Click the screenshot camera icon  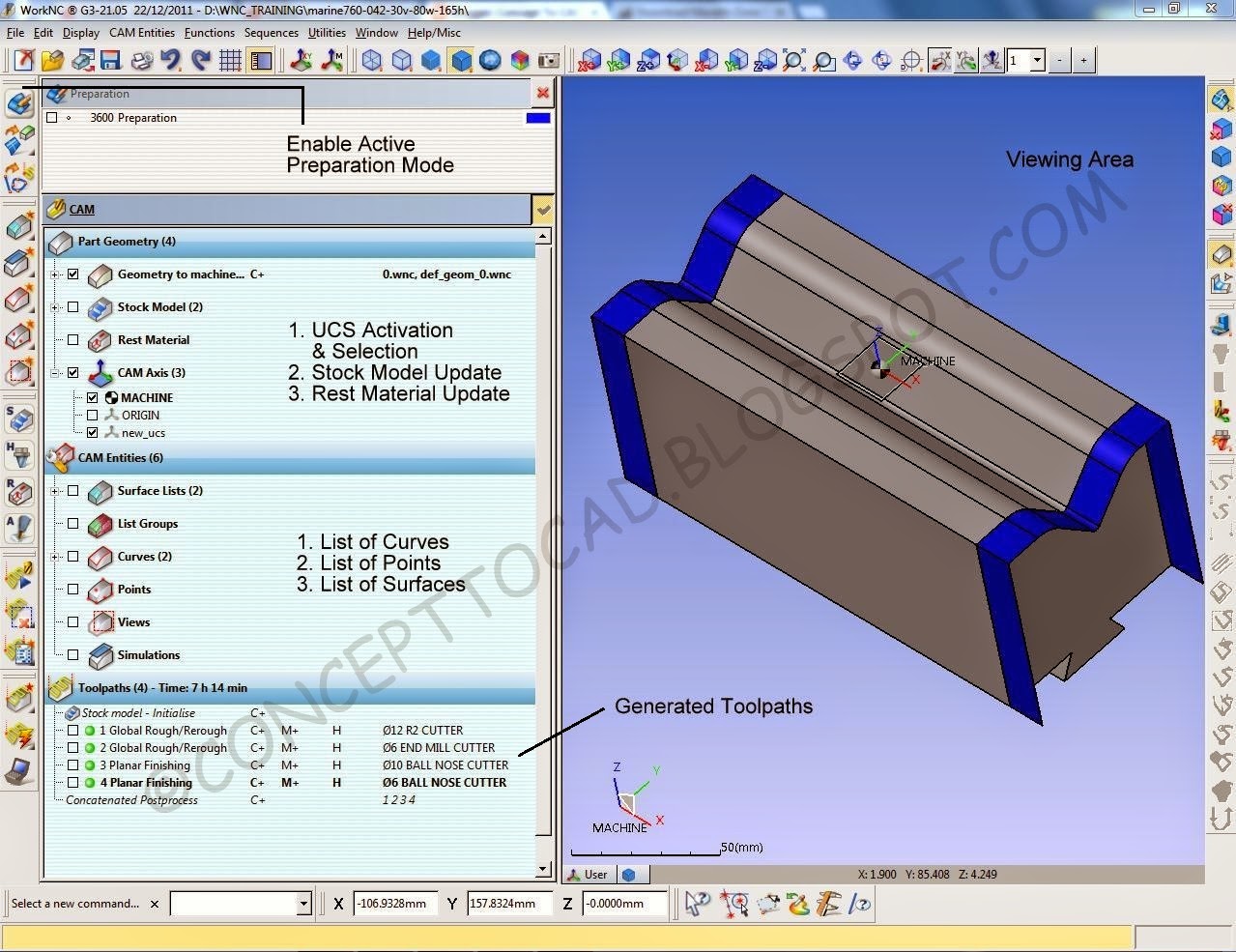click(x=549, y=59)
